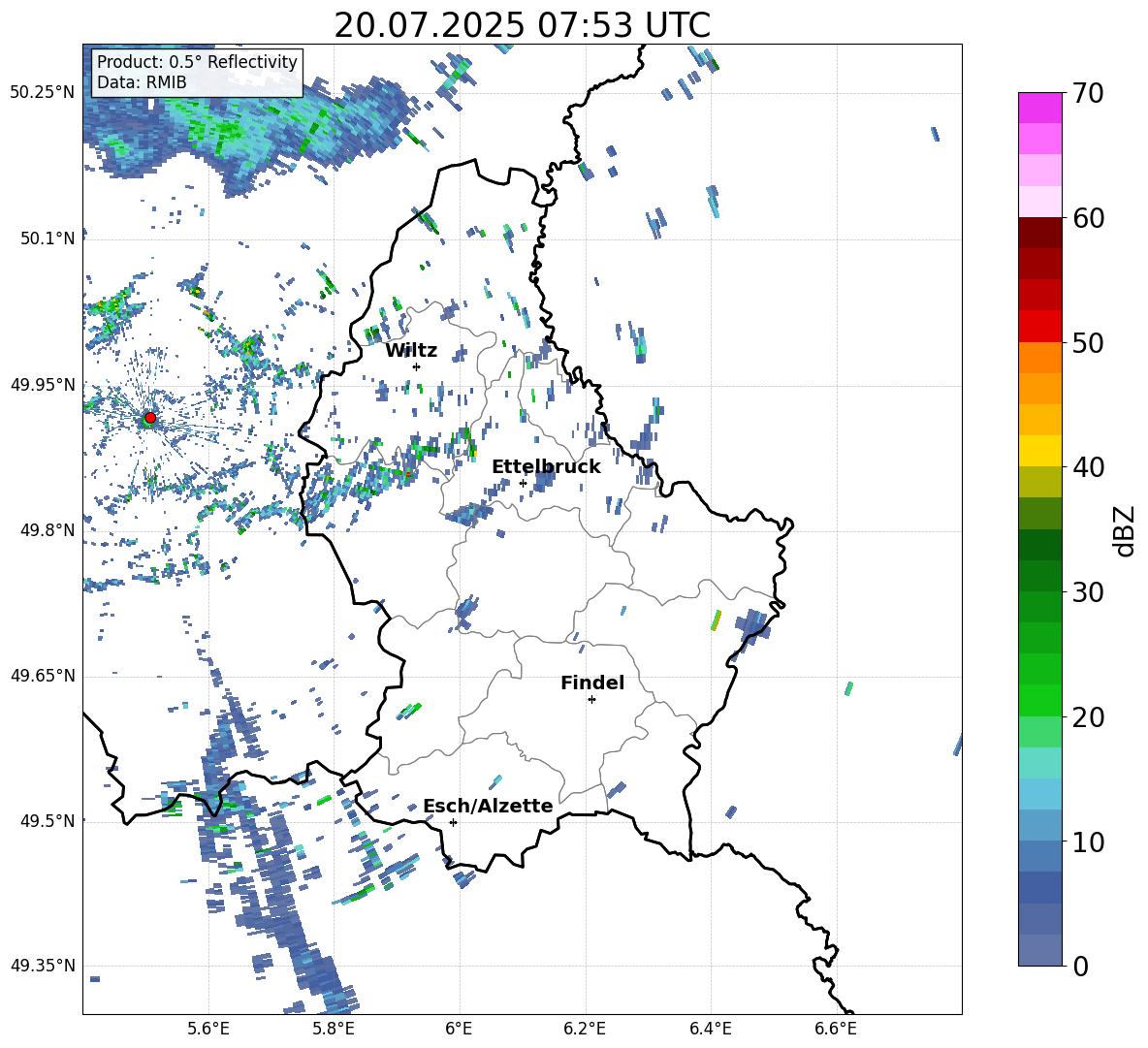This screenshot has width=1148, height=1048.
Task: Click the red radar location marker
Action: click(150, 418)
